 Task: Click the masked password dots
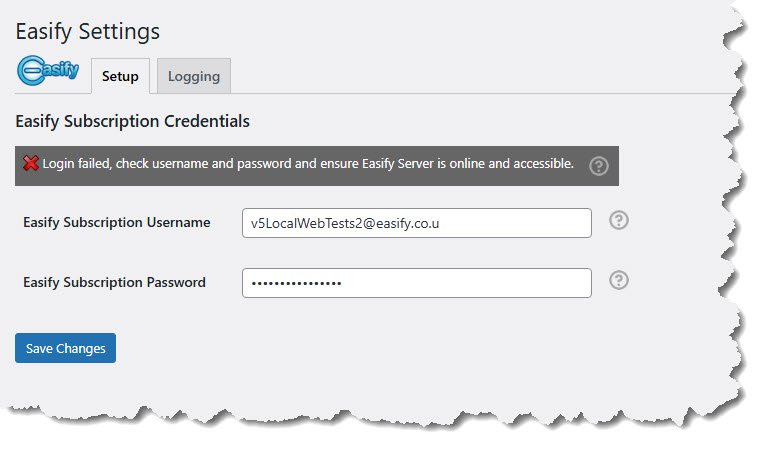coord(296,283)
